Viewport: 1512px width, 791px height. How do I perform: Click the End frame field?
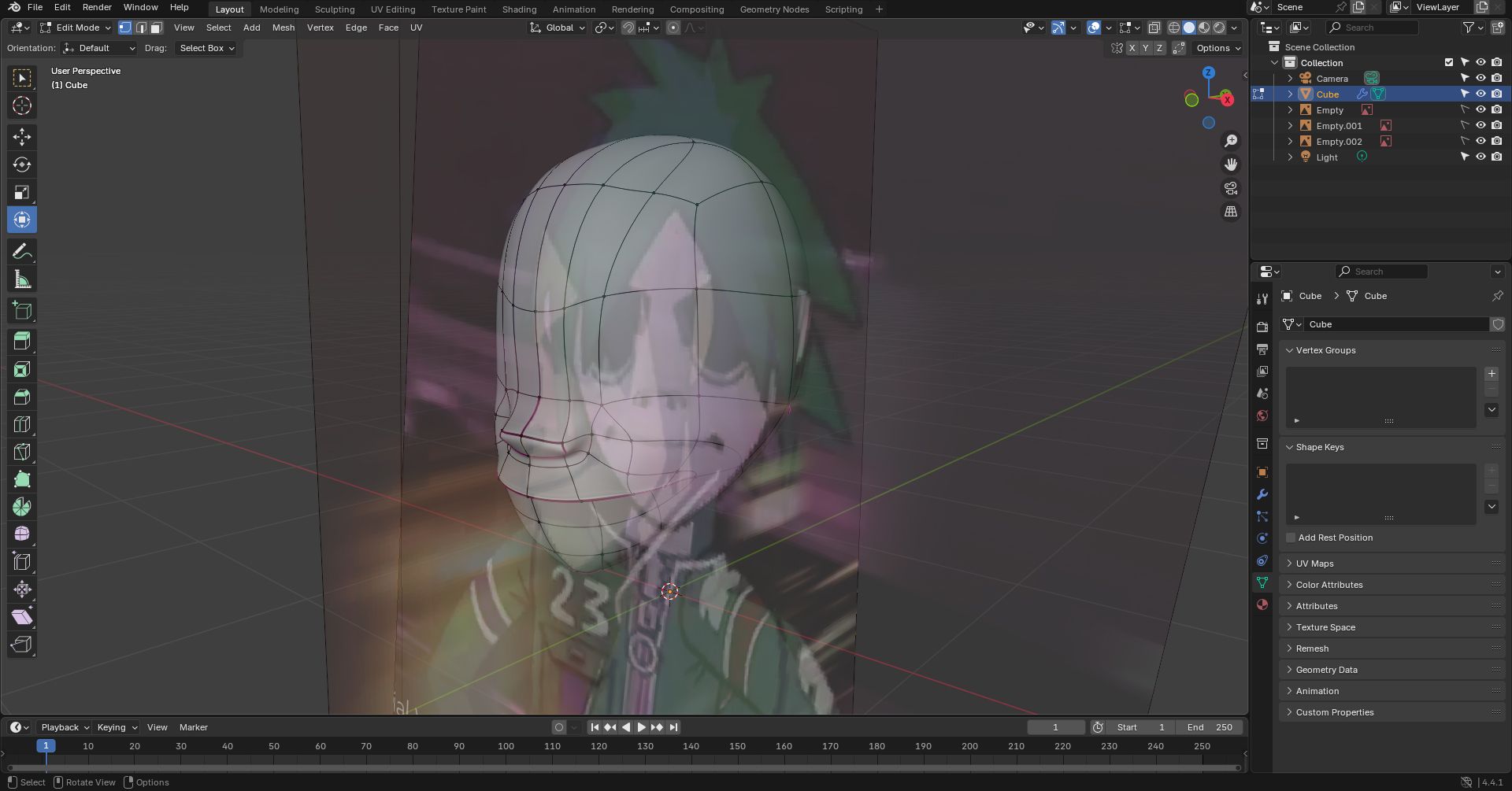(x=1210, y=727)
